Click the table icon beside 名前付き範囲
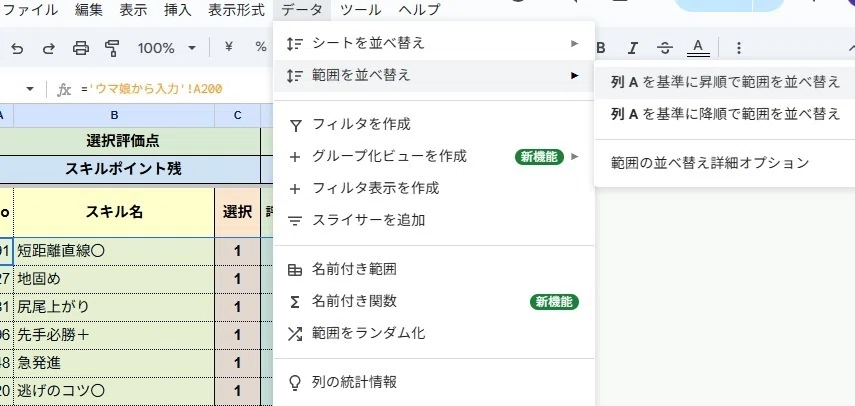 pyautogui.click(x=294, y=270)
